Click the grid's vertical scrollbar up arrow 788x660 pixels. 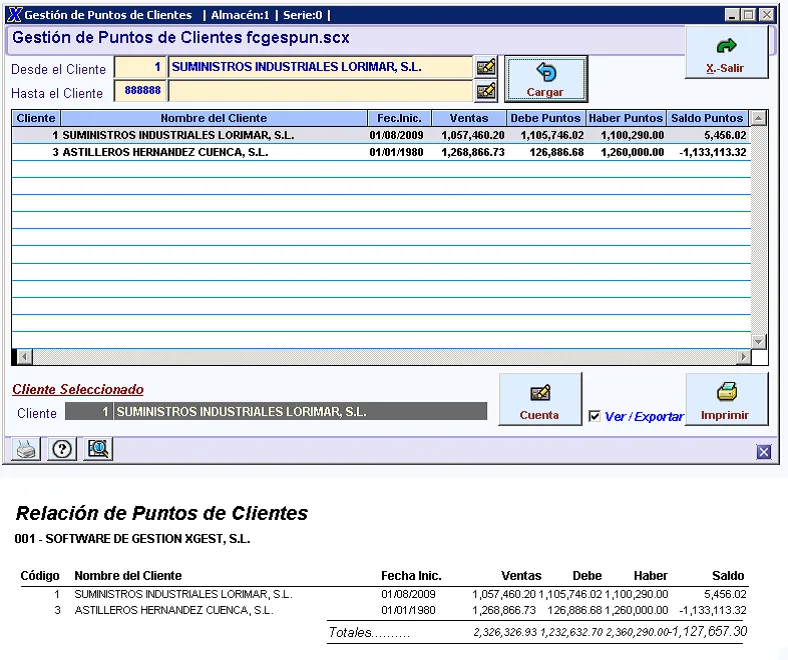click(758, 119)
